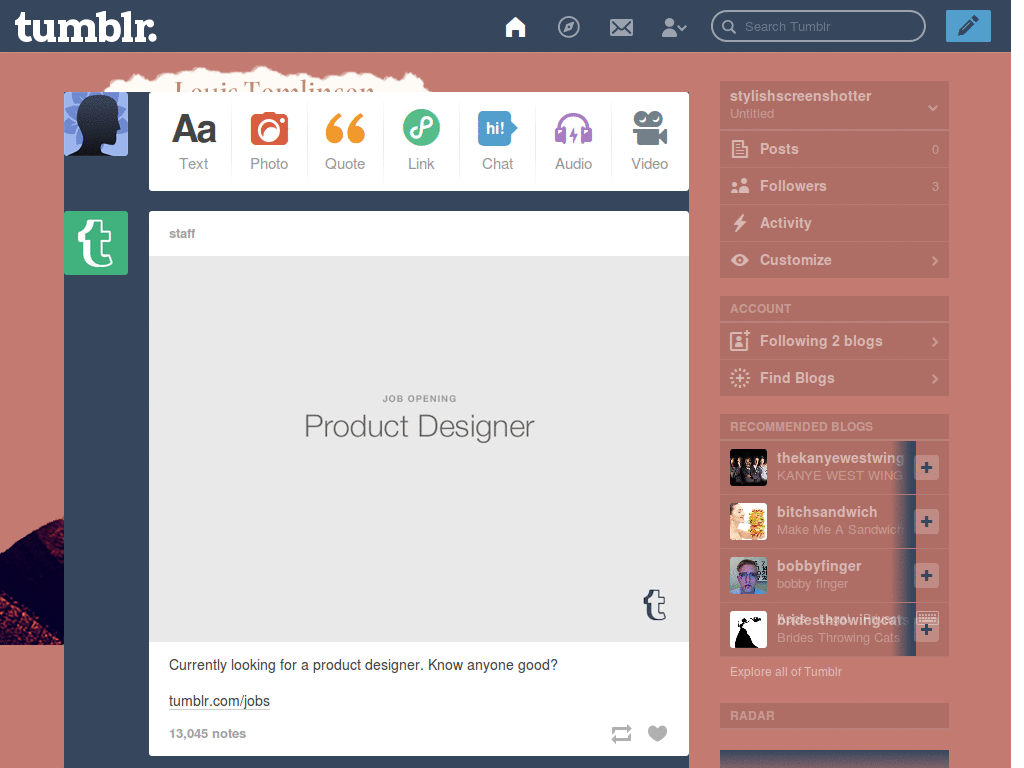Click the Customize chevron arrow
The height and width of the screenshot is (768, 1024).
point(935,261)
